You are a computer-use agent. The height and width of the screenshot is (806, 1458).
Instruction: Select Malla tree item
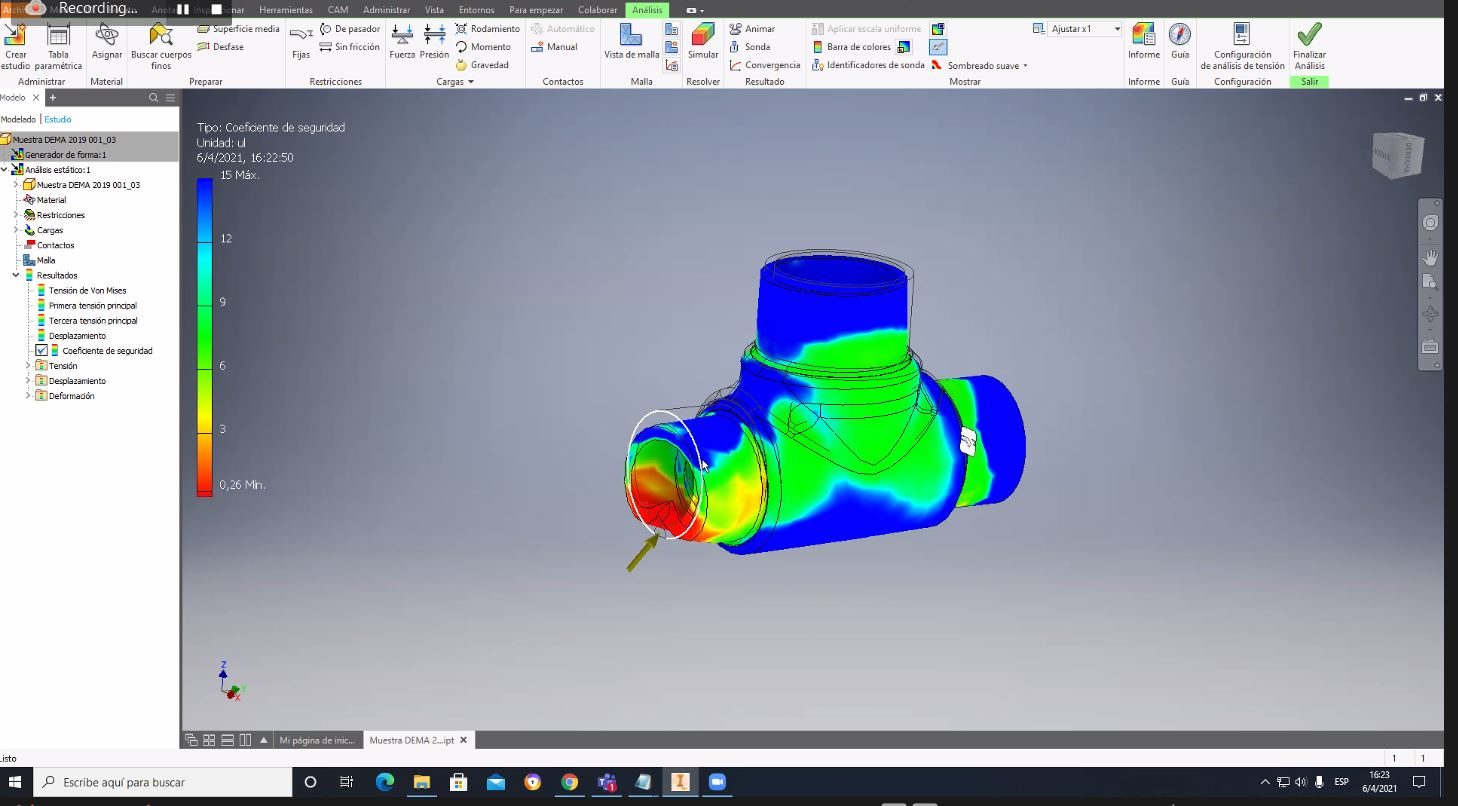tap(46, 260)
